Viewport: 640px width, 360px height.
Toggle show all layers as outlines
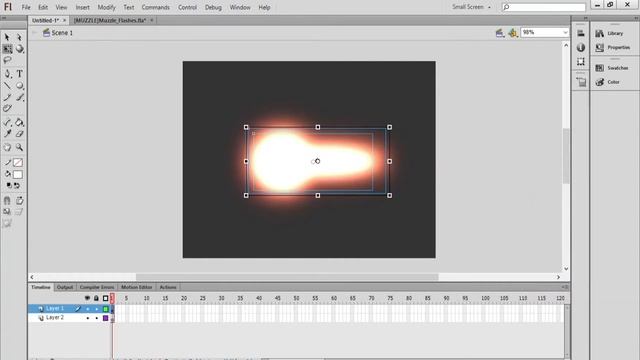[105, 298]
